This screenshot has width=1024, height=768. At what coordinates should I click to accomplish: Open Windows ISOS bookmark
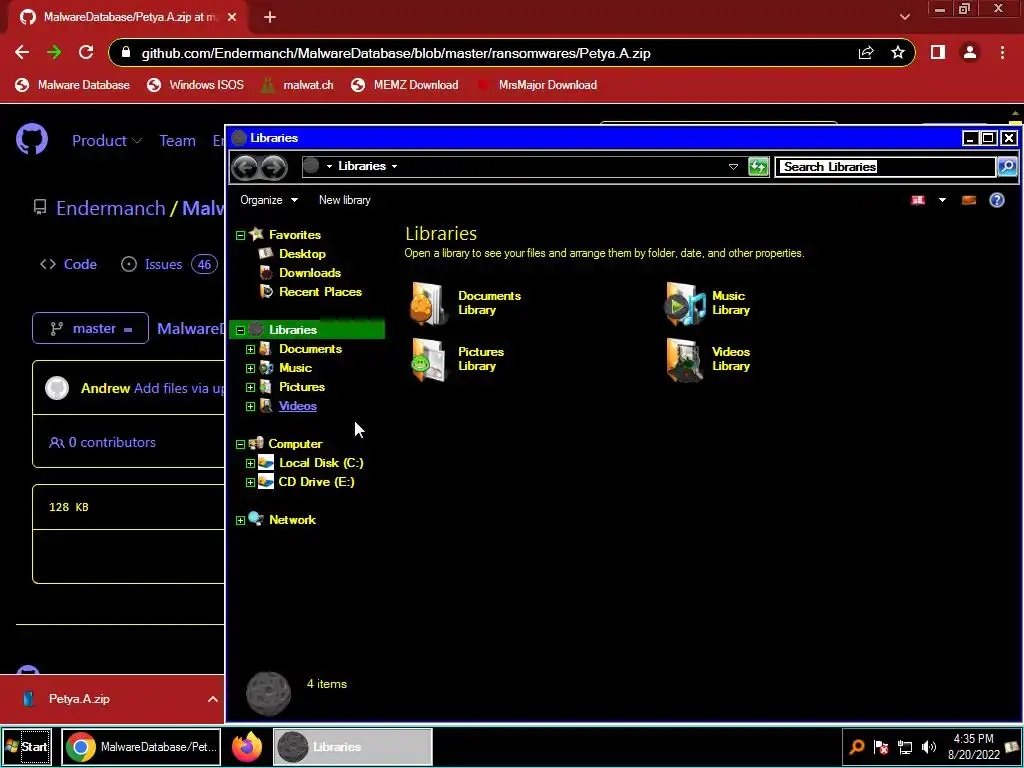(195, 85)
